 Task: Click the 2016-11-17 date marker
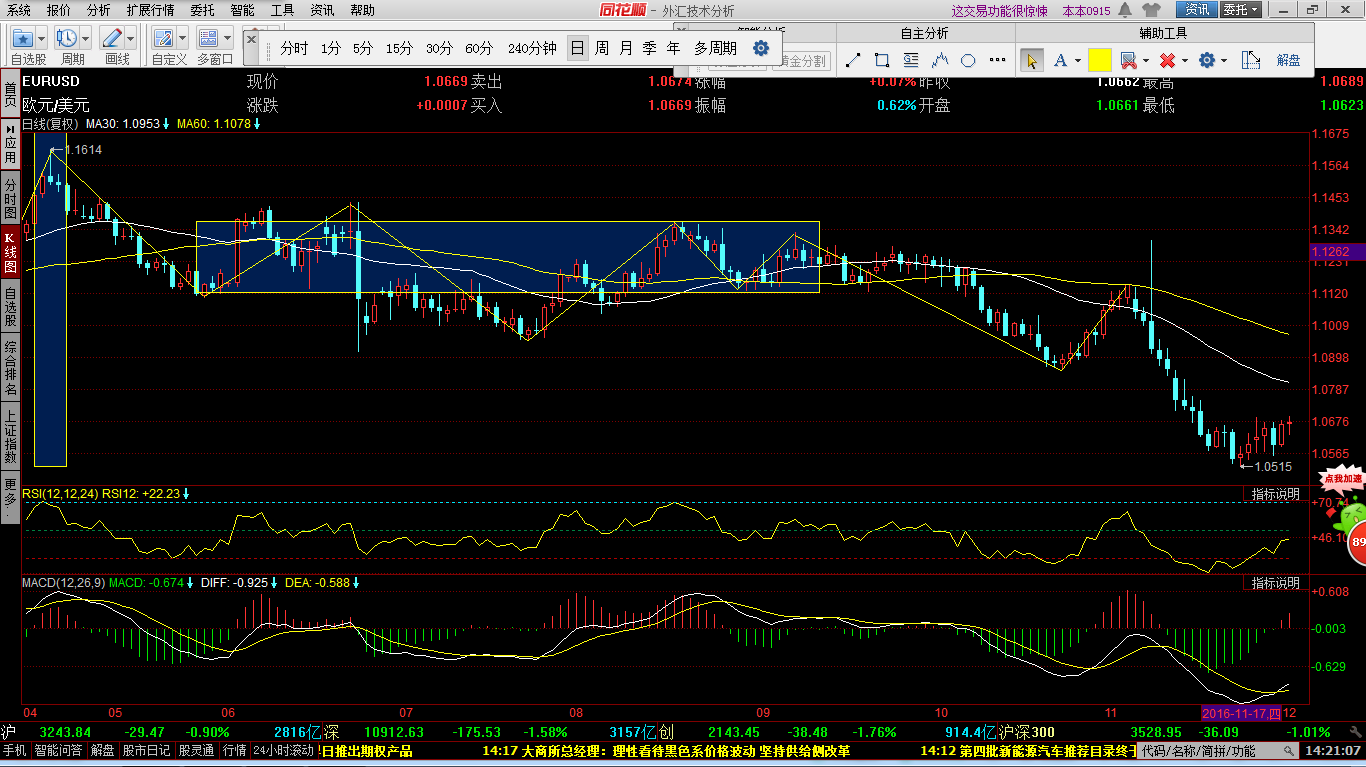pyautogui.click(x=1241, y=713)
